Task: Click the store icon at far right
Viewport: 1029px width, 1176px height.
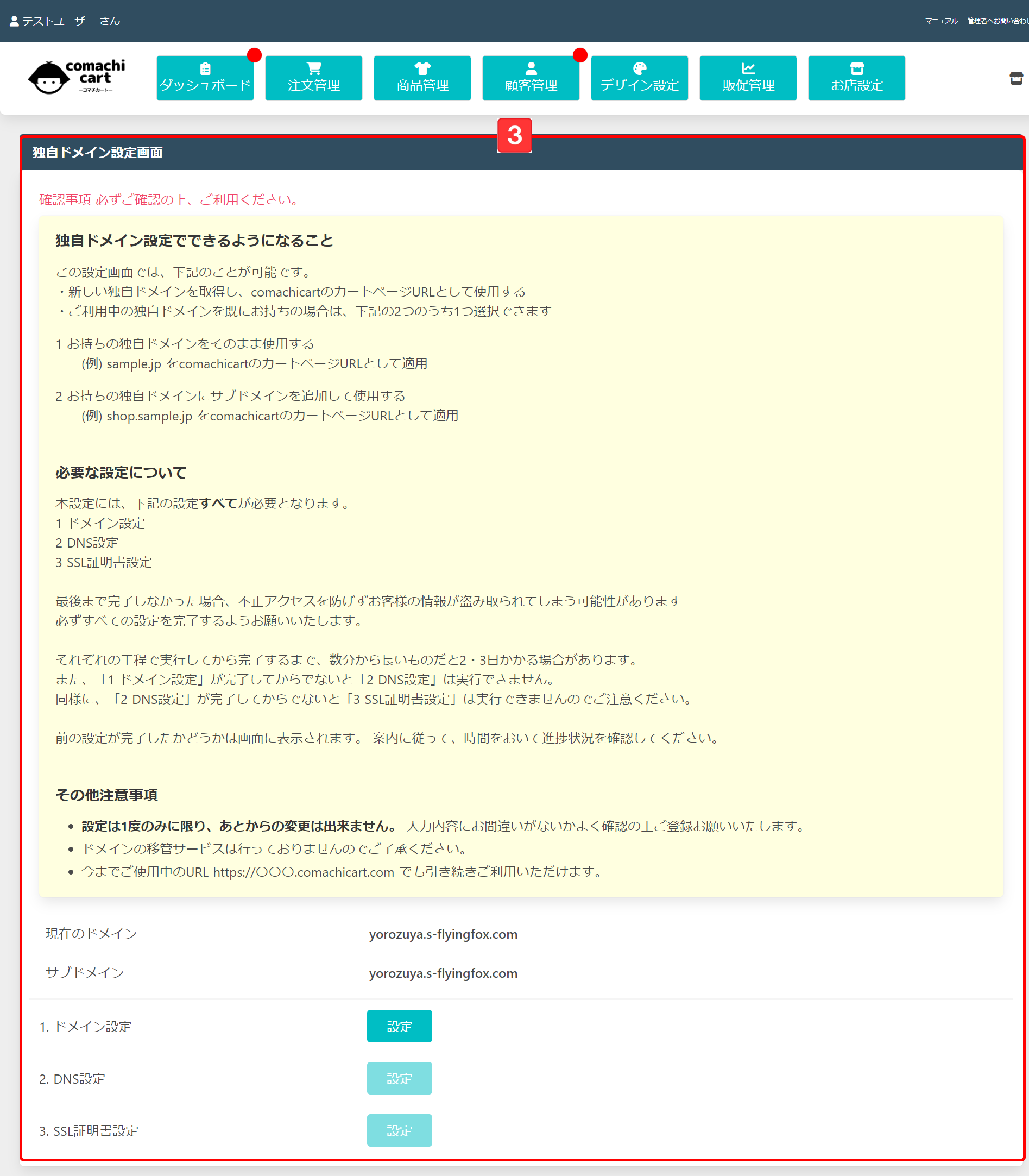Action: [x=1016, y=78]
